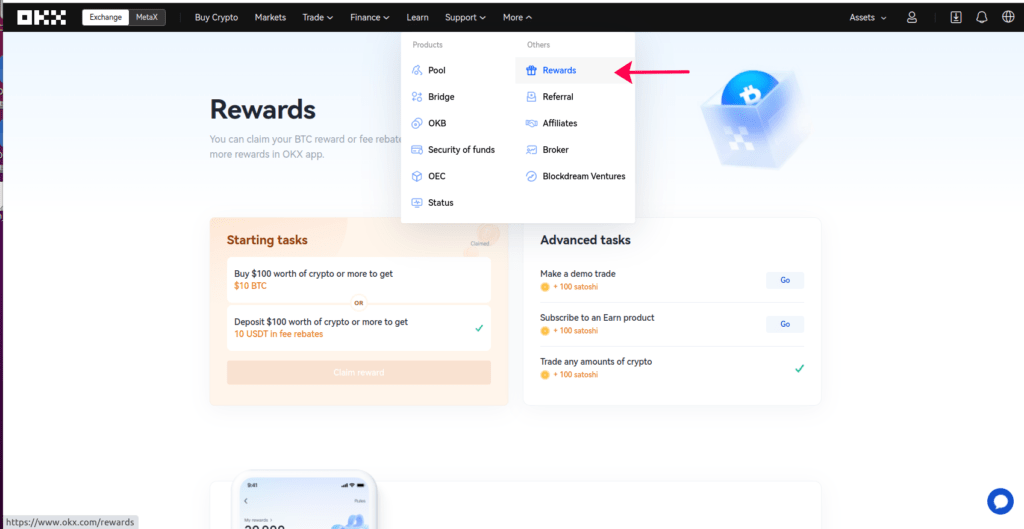The height and width of the screenshot is (529, 1024).
Task: Click the Claim reward button
Action: 359,372
